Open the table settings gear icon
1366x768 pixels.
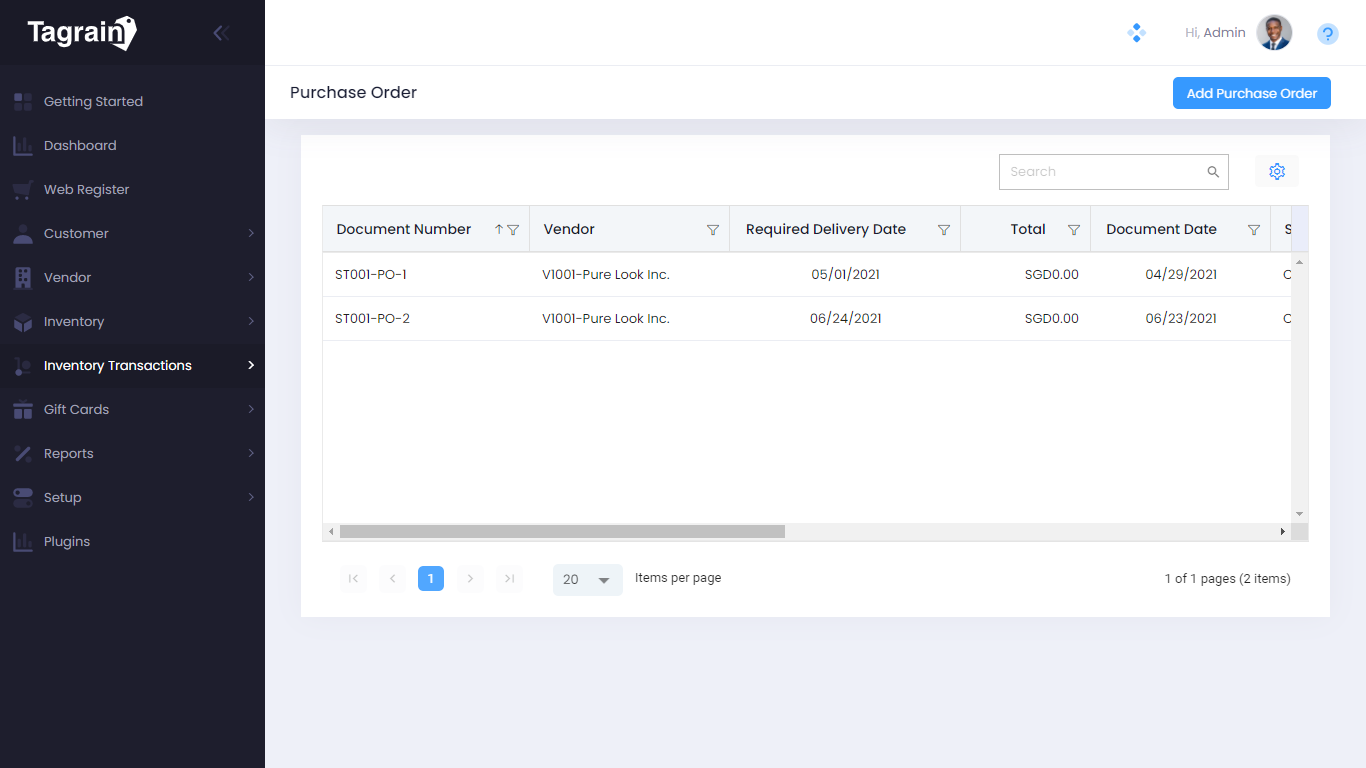tap(1276, 171)
